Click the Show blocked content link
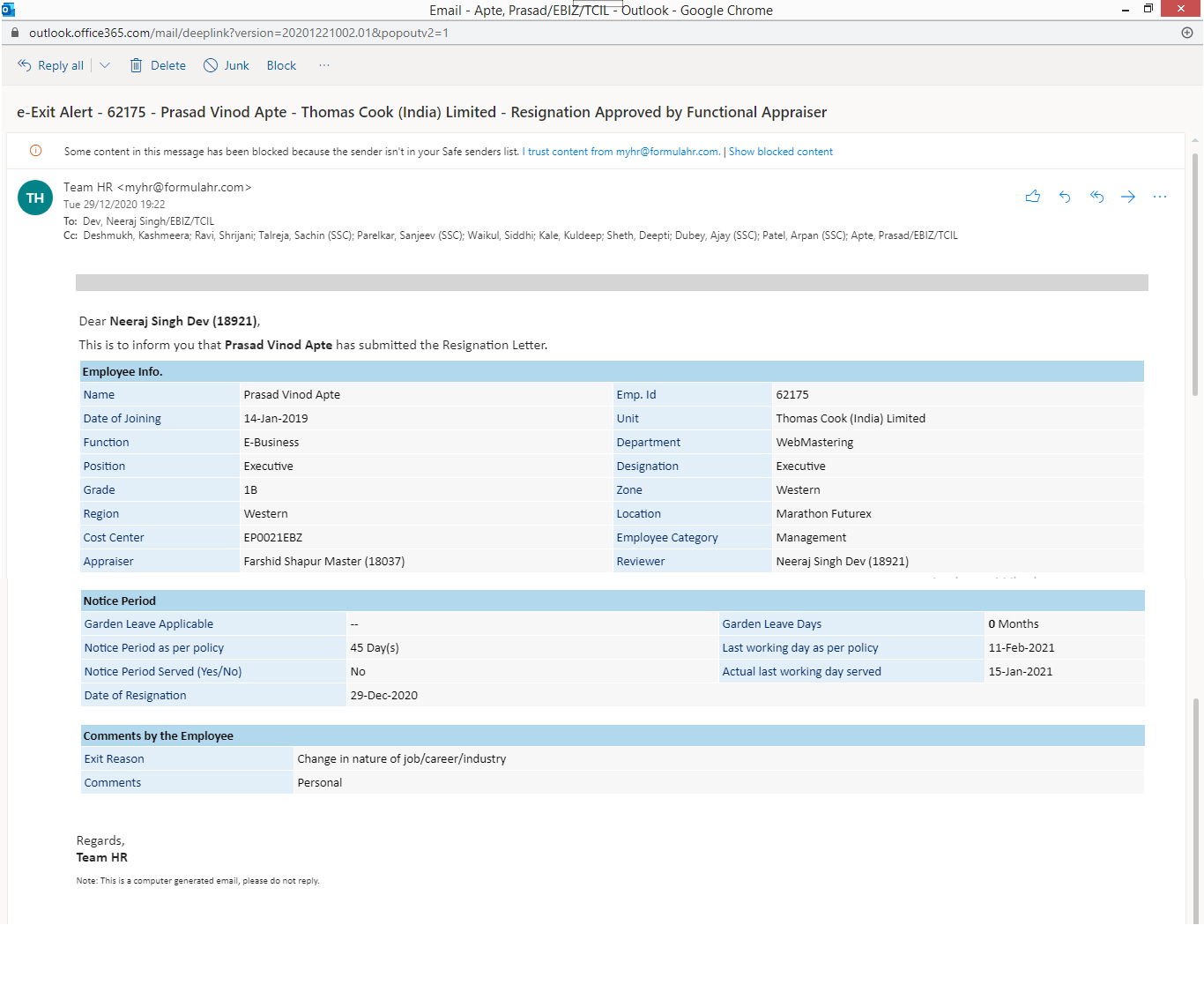This screenshot has width=1204, height=1000. coord(780,152)
